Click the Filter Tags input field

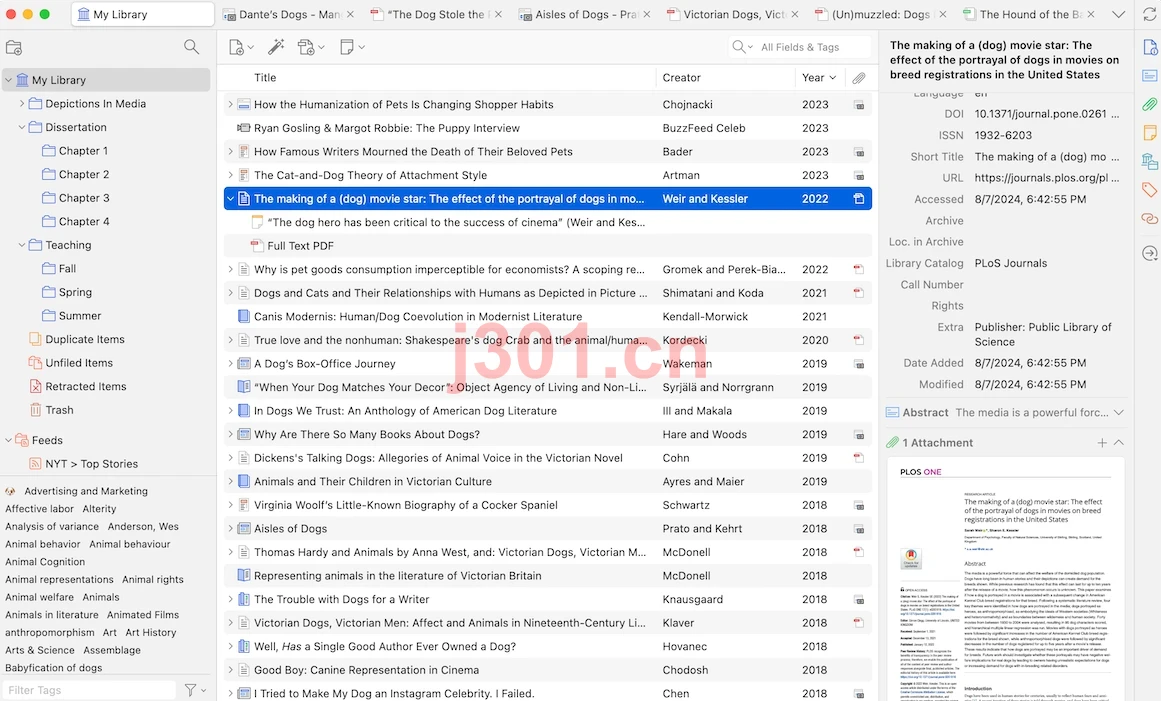pos(89,690)
